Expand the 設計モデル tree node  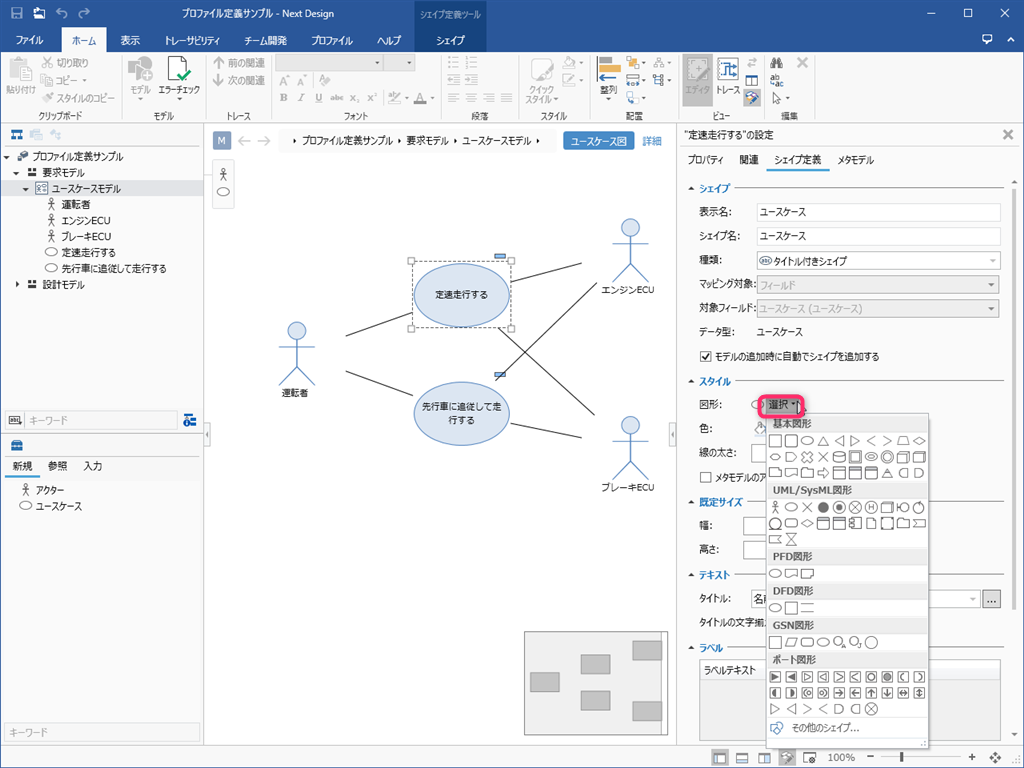pos(19,285)
